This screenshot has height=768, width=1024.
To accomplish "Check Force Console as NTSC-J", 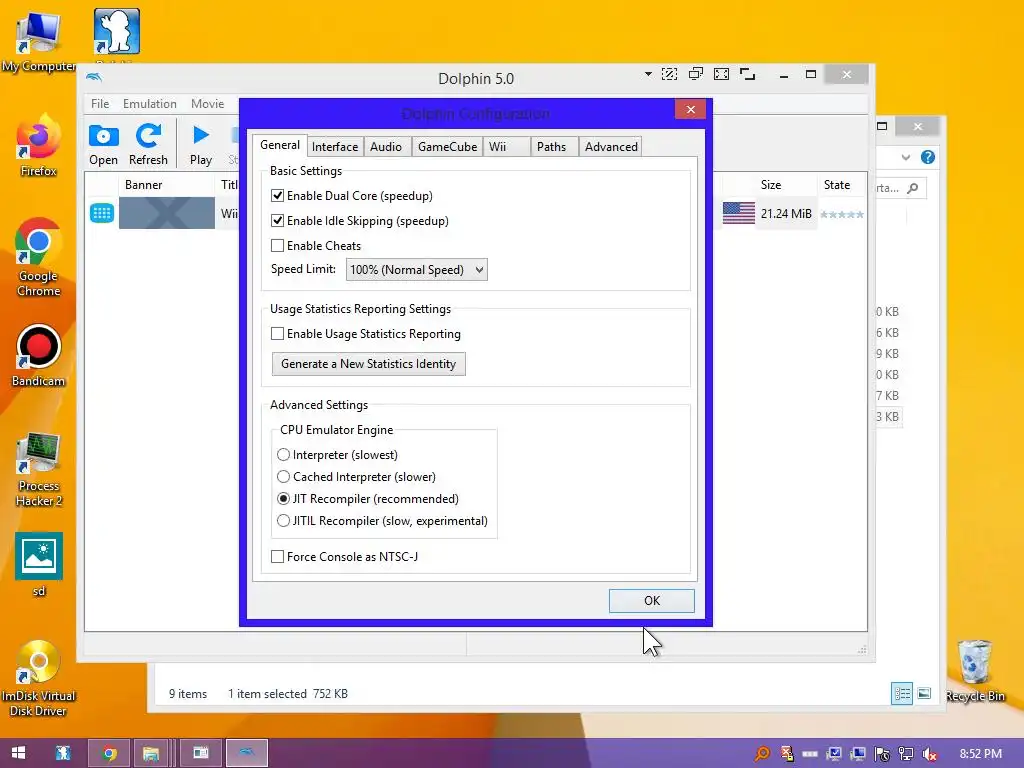I will (x=278, y=556).
